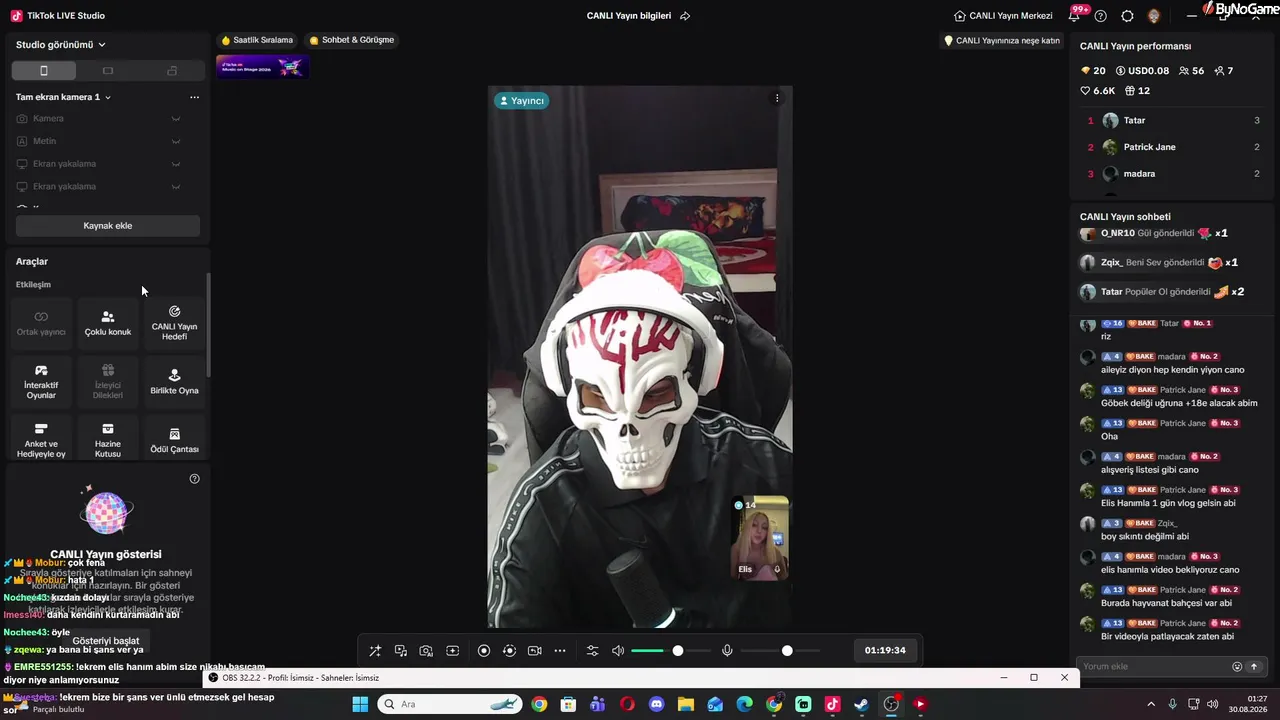Image resolution: width=1280 pixels, height=720 pixels.
Task: Select the dual-screen layout
Action: [x=172, y=71]
